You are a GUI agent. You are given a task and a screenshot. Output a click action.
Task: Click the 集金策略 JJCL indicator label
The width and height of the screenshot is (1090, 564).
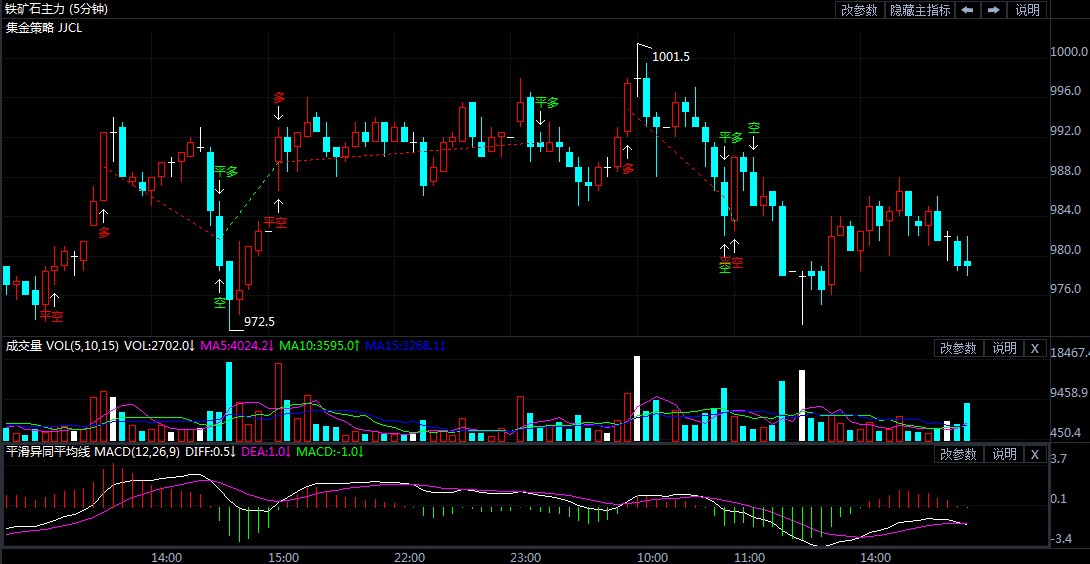click(44, 27)
